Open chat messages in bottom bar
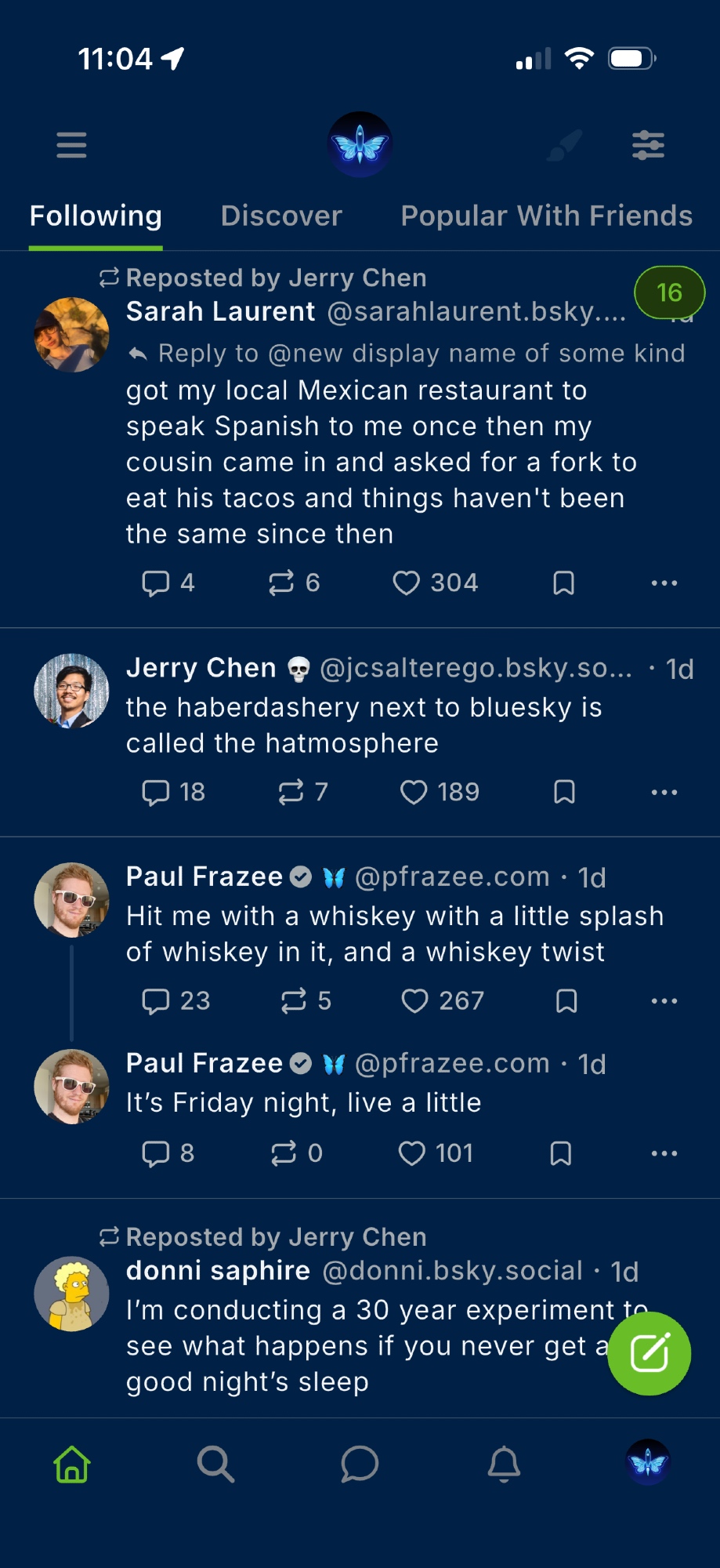The image size is (720, 1568). coord(360,1464)
